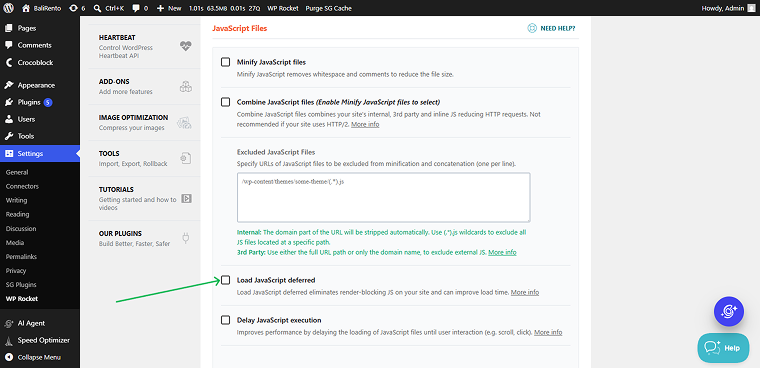Click the Tools import/export icon

(186, 158)
